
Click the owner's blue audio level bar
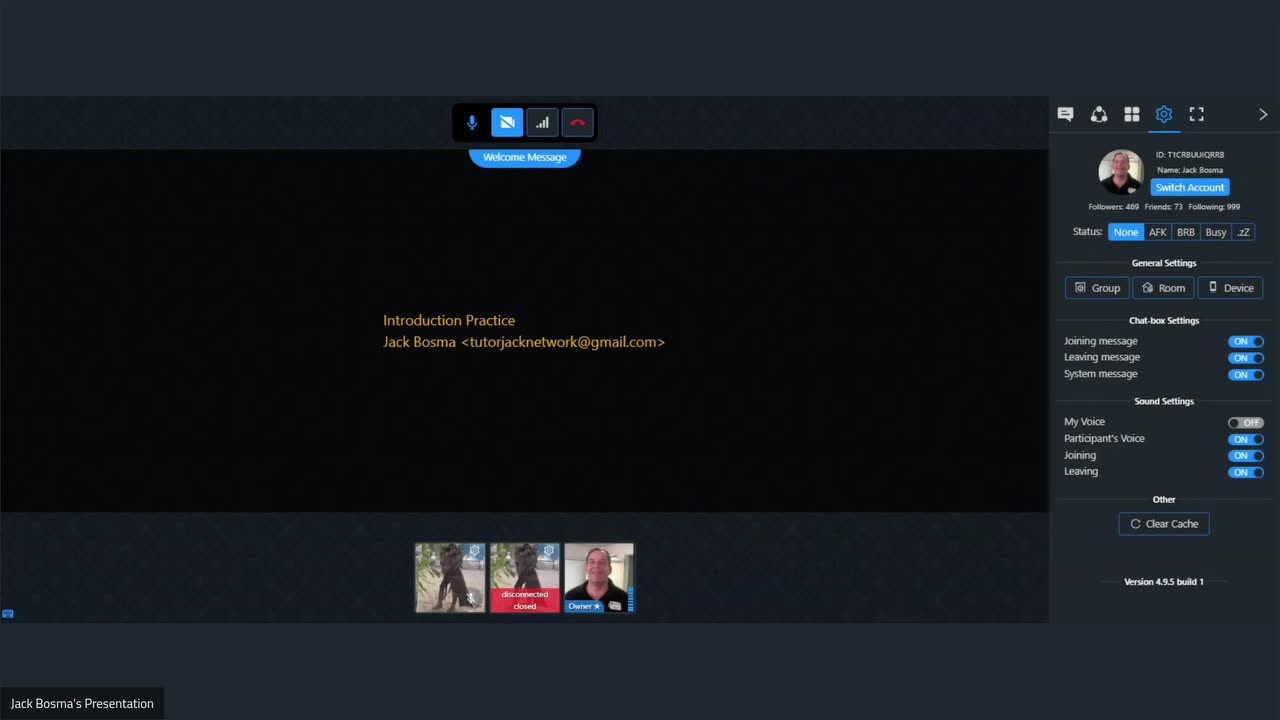coord(630,599)
